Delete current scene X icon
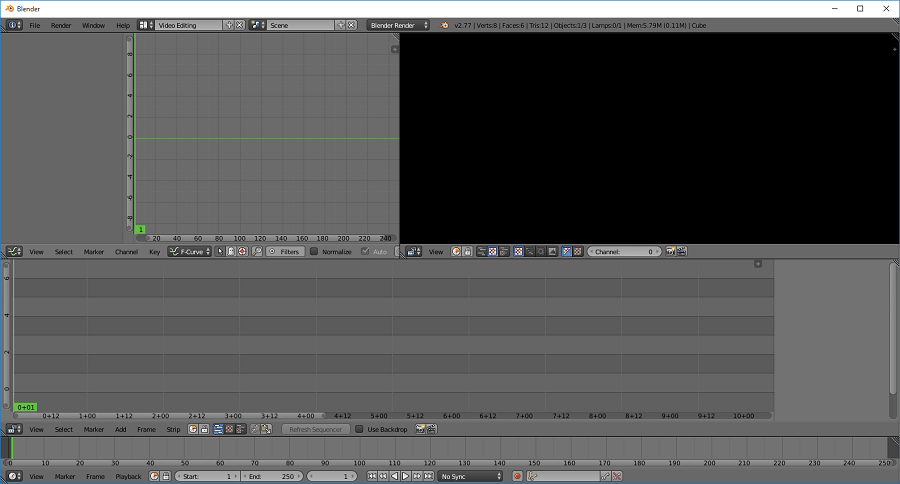 pyautogui.click(x=351, y=25)
